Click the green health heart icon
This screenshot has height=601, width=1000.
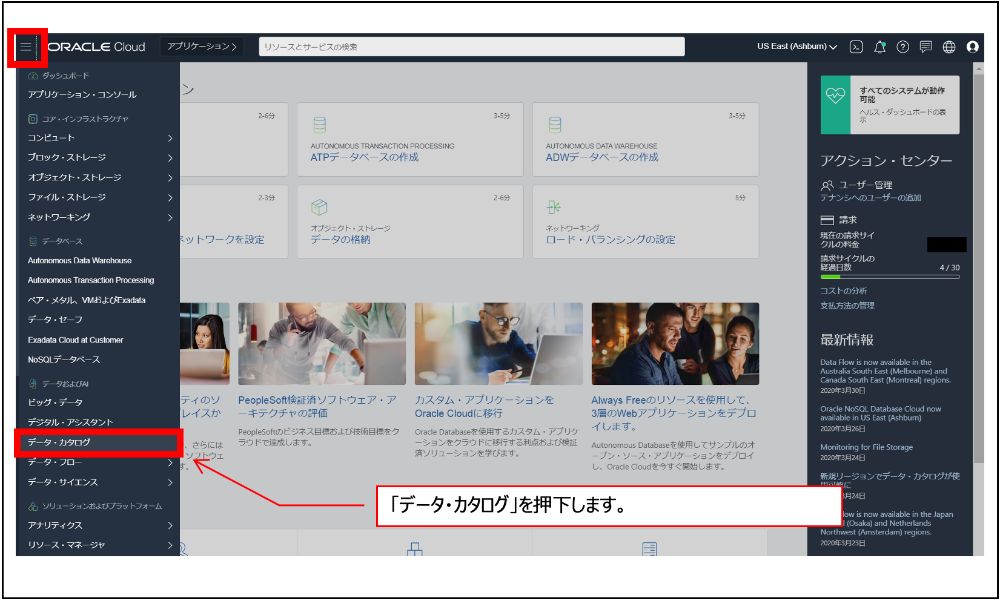[x=835, y=96]
